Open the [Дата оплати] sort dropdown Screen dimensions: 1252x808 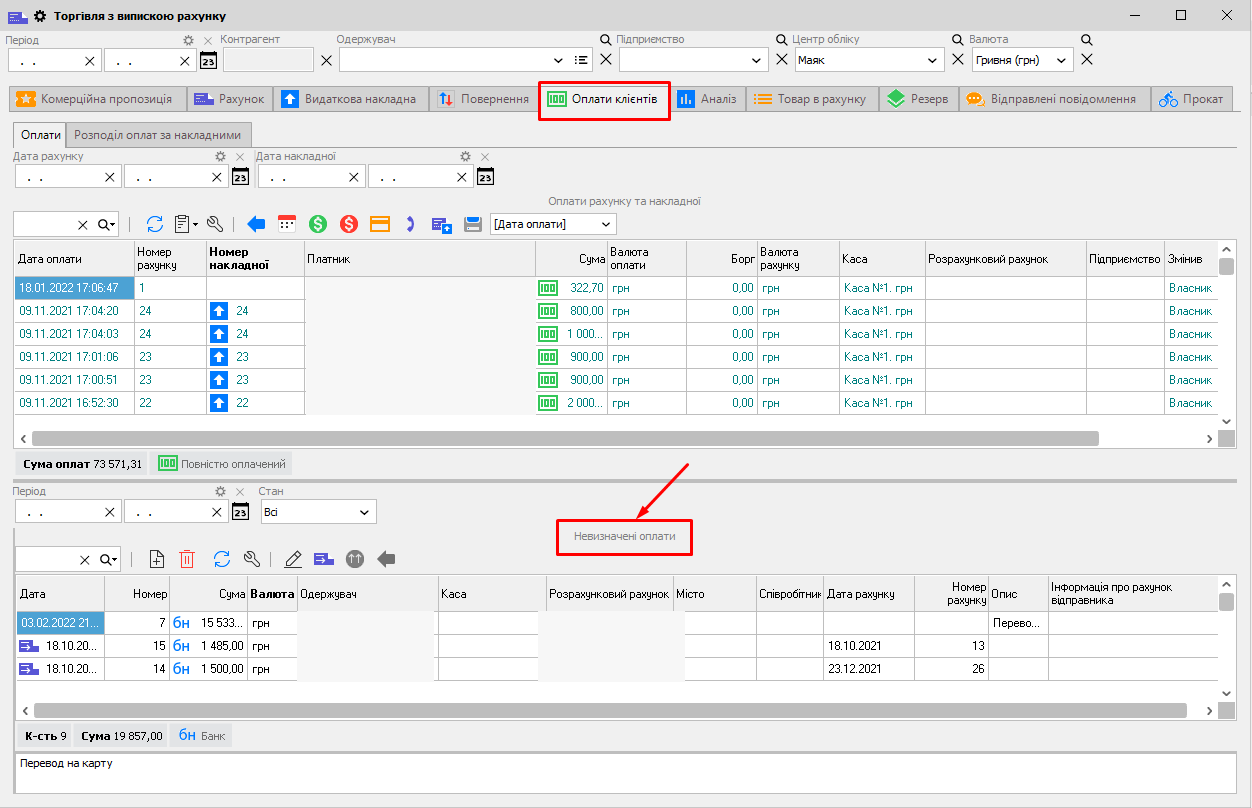click(606, 224)
